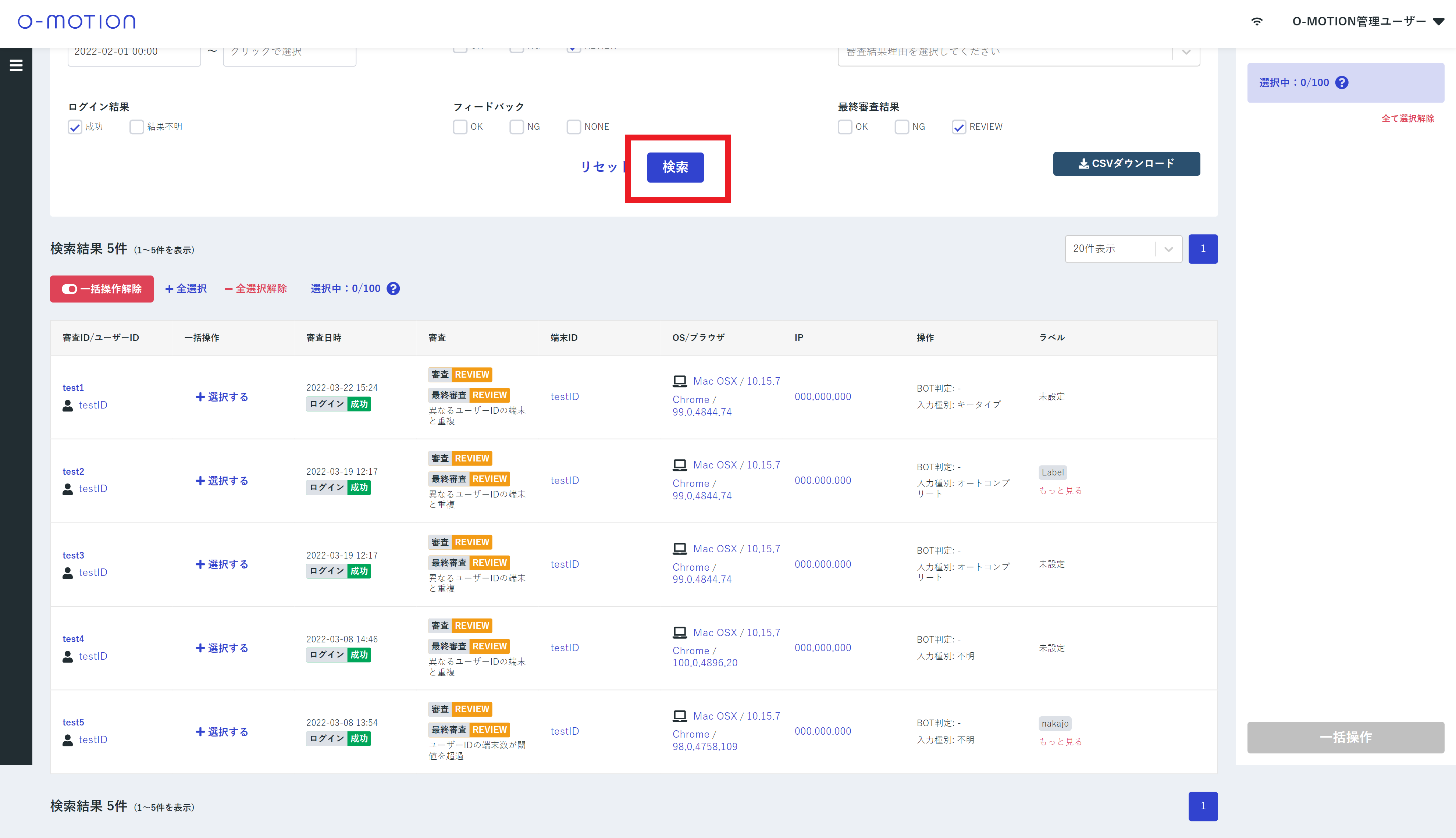
Task: Click the user icon beside test2's testID
Action: [68, 489]
